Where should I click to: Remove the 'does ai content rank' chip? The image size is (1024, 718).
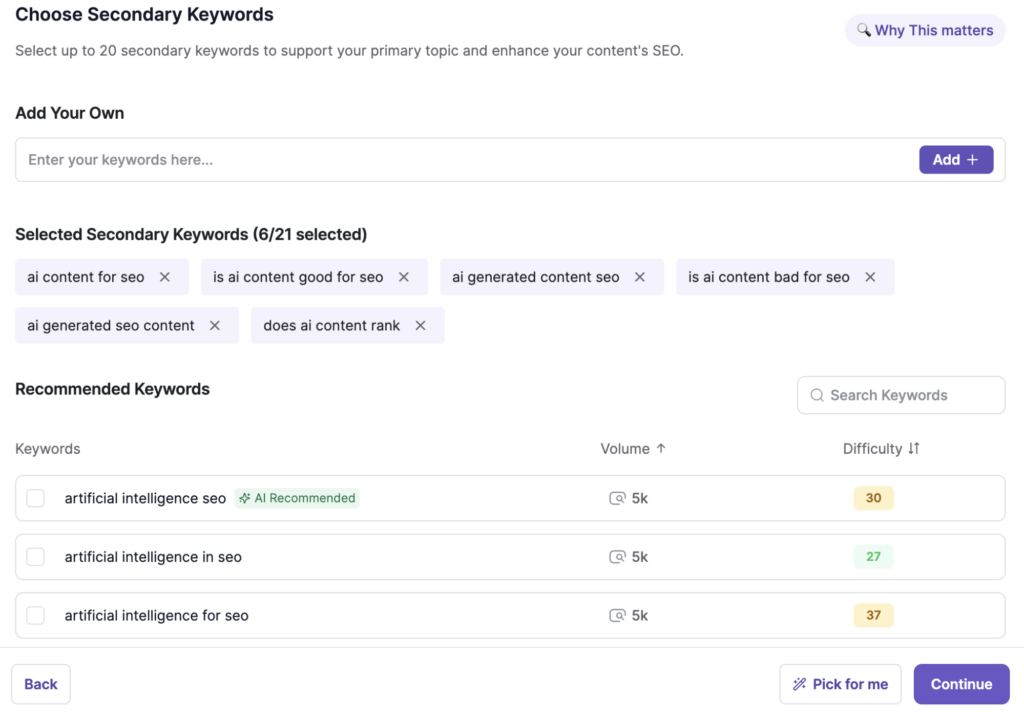(x=420, y=325)
